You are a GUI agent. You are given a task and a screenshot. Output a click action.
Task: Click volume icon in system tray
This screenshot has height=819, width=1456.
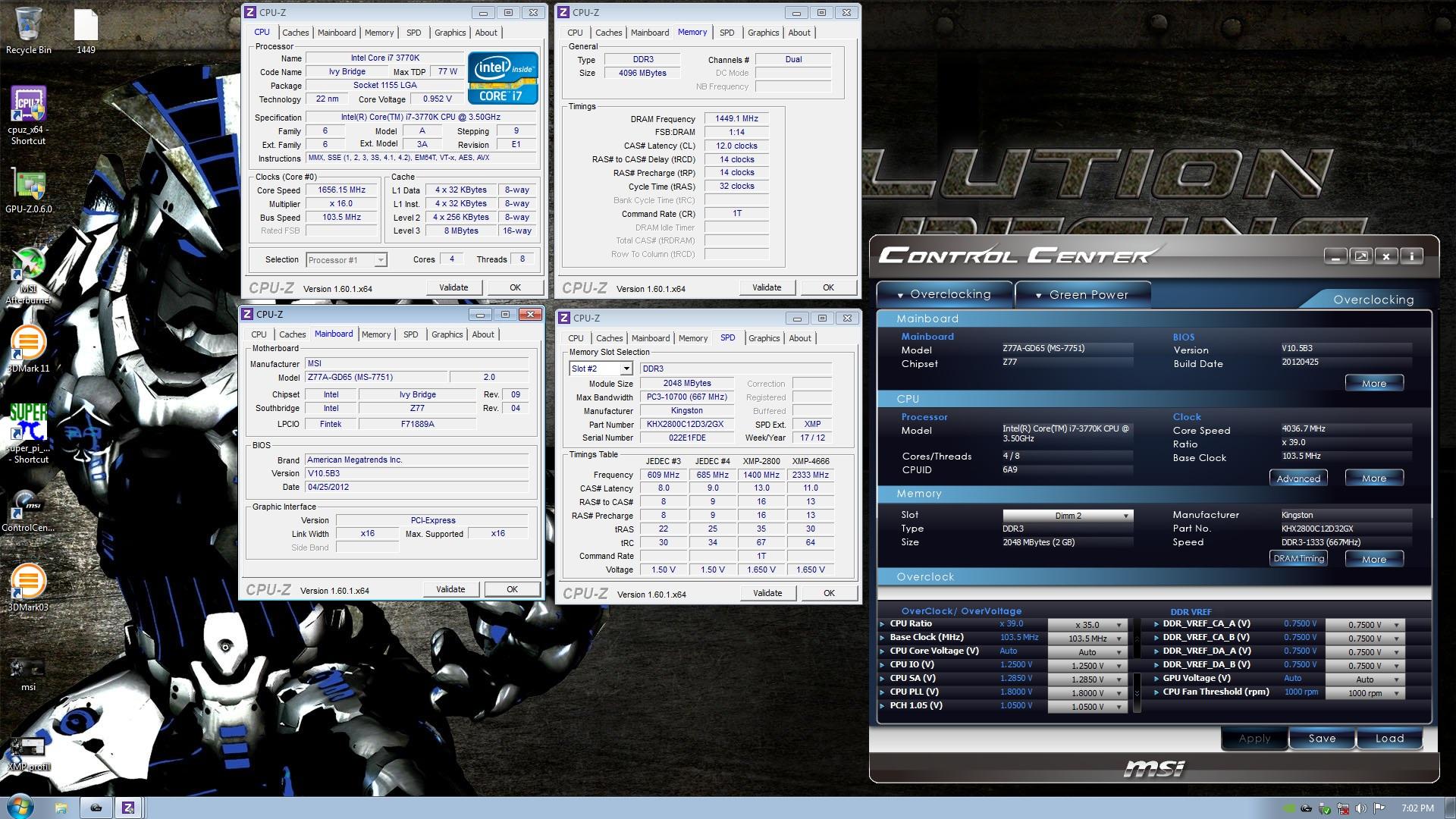tap(1360, 808)
